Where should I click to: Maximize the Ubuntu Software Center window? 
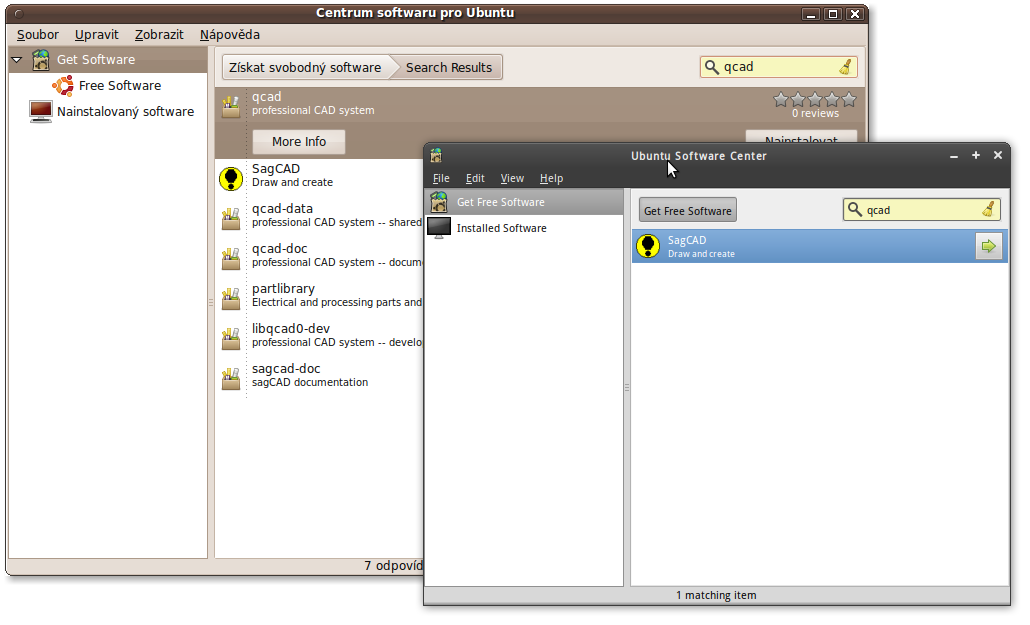[976, 155]
